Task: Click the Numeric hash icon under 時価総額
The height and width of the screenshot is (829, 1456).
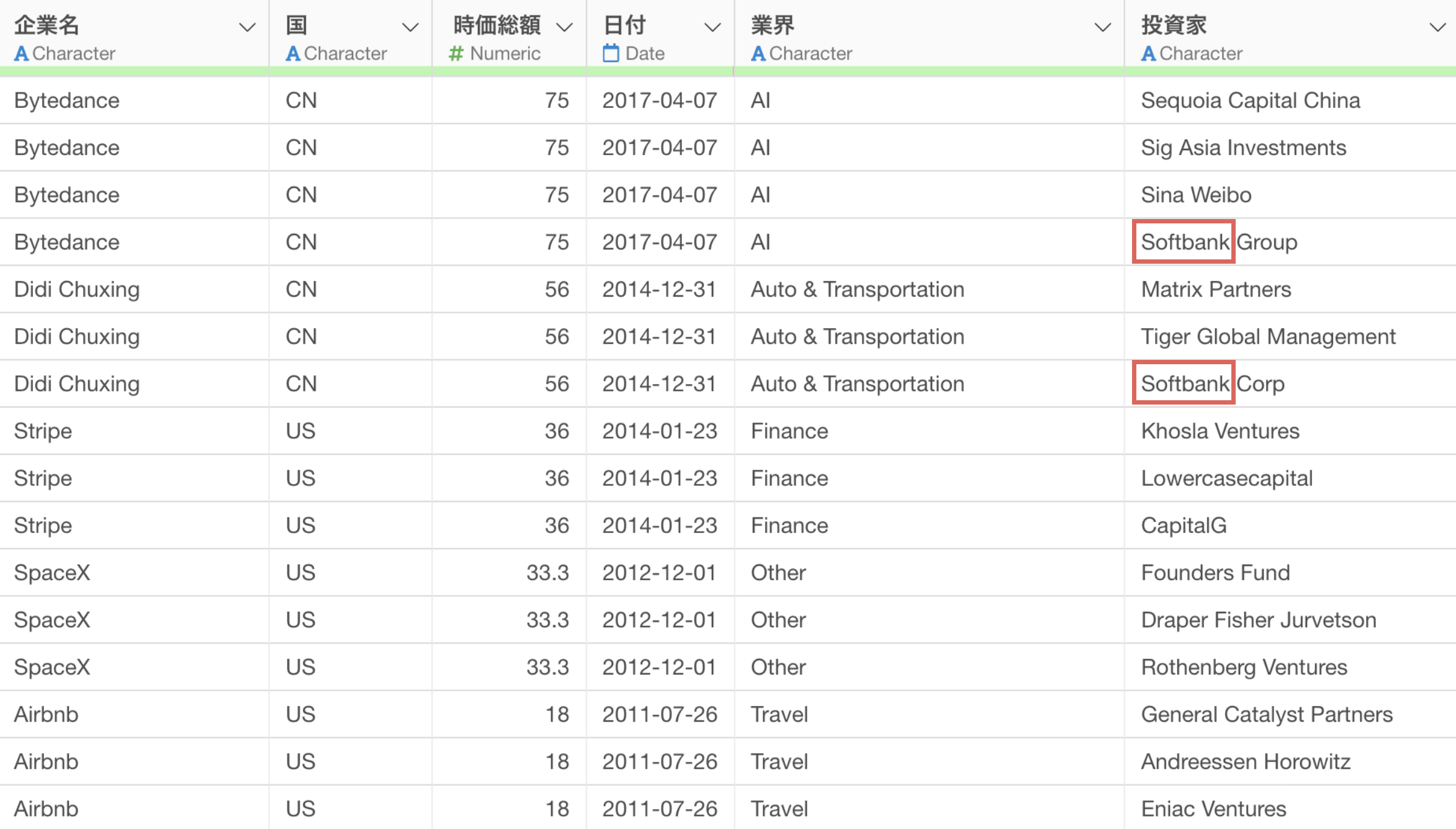Action: 456,54
